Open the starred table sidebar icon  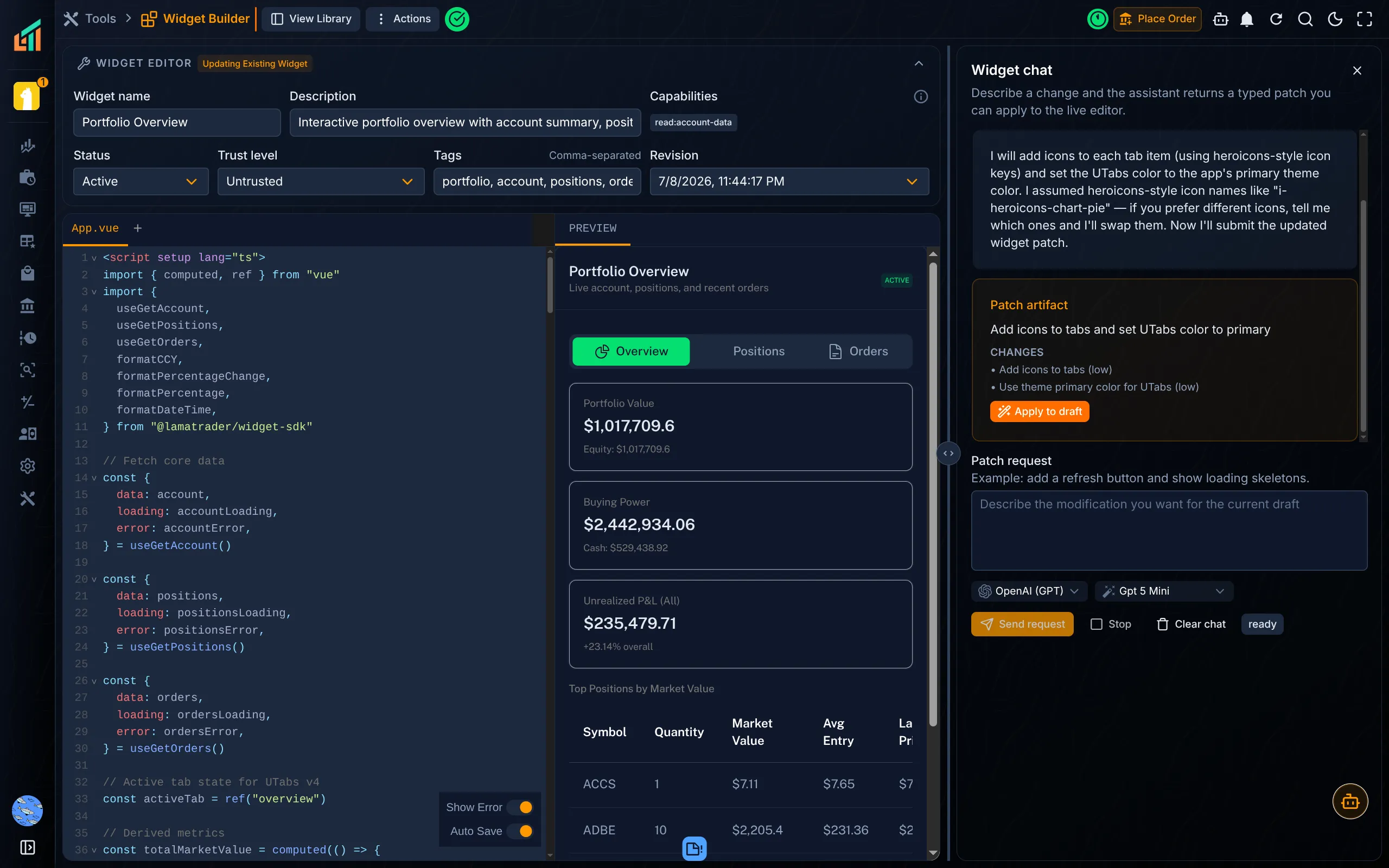tap(27, 241)
